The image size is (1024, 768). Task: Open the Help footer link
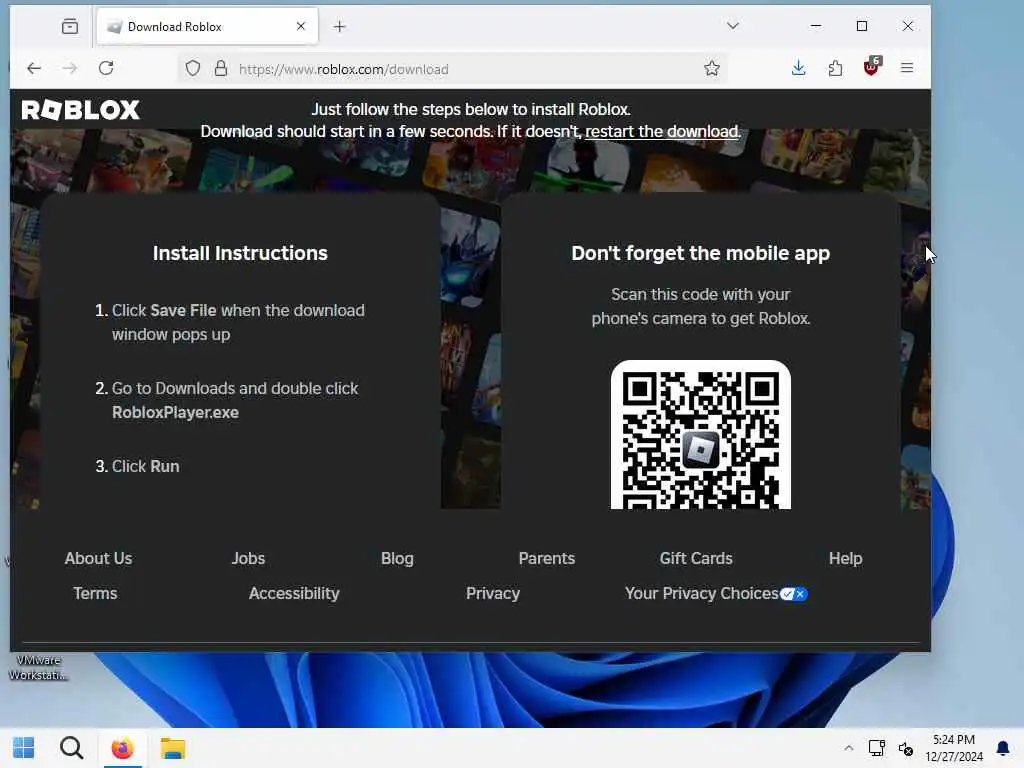point(846,558)
